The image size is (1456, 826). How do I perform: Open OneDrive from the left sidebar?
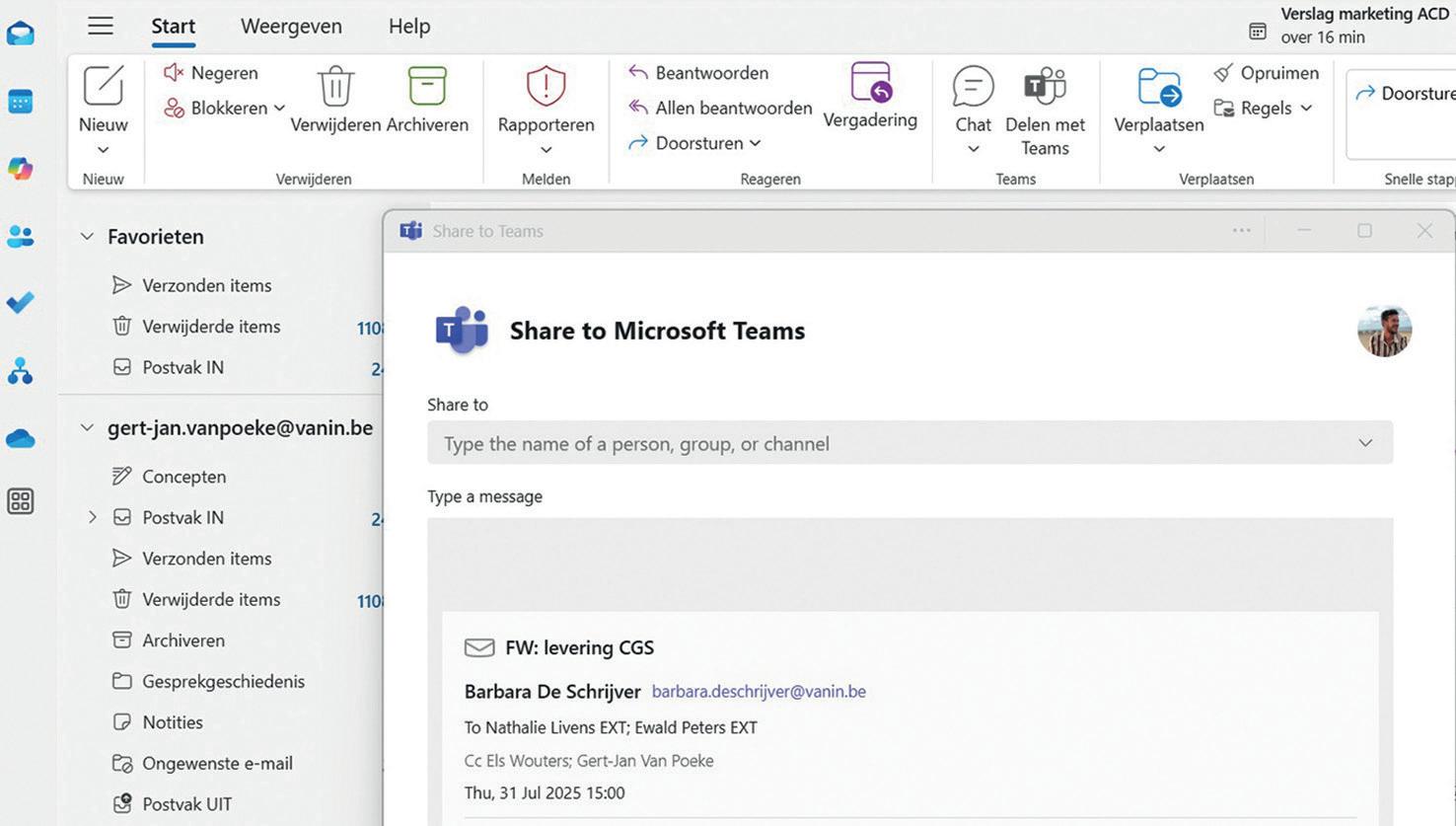[21, 438]
